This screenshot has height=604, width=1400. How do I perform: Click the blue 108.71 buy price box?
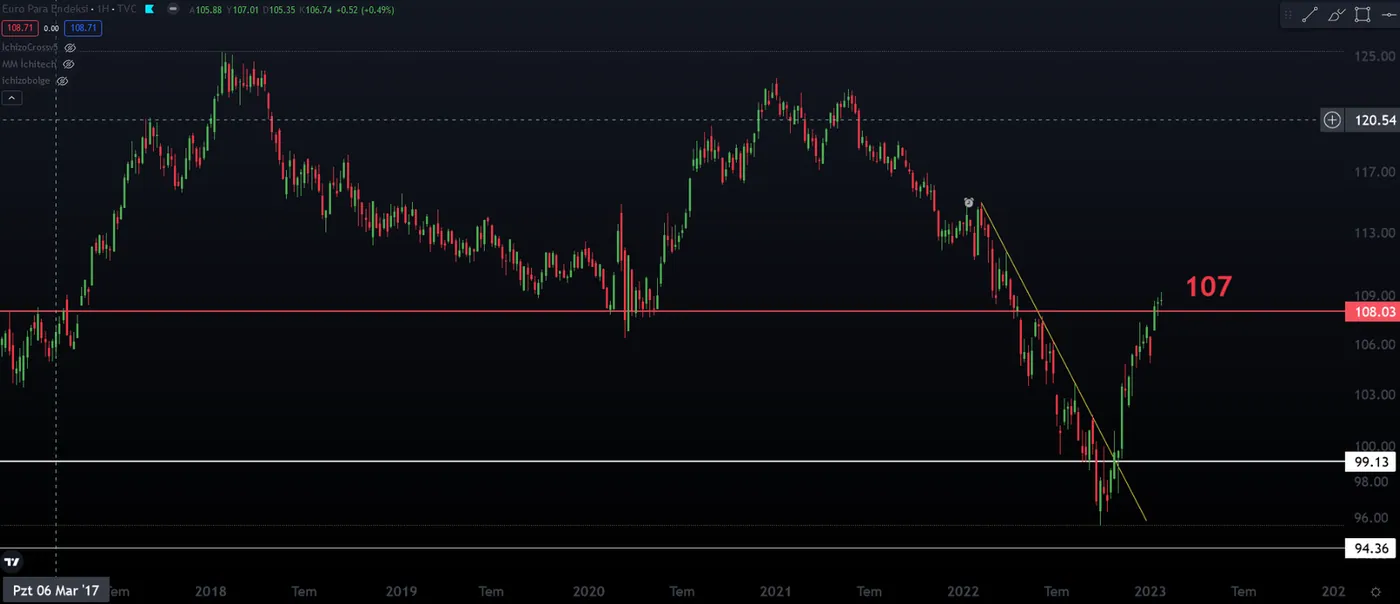click(85, 28)
